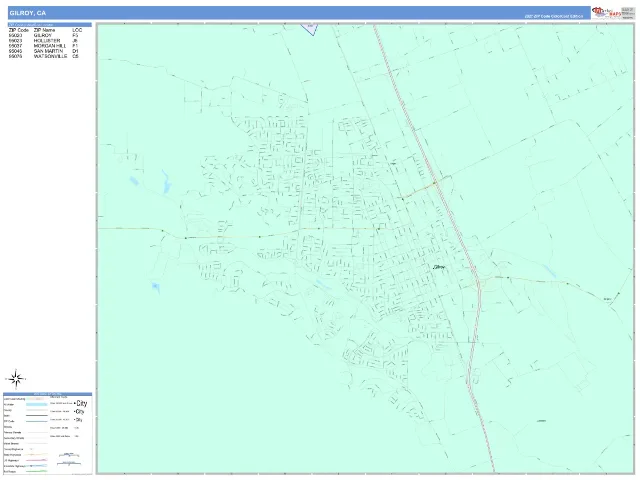Click the pink US Highways line in legend
640x480 pixels.
37,460
